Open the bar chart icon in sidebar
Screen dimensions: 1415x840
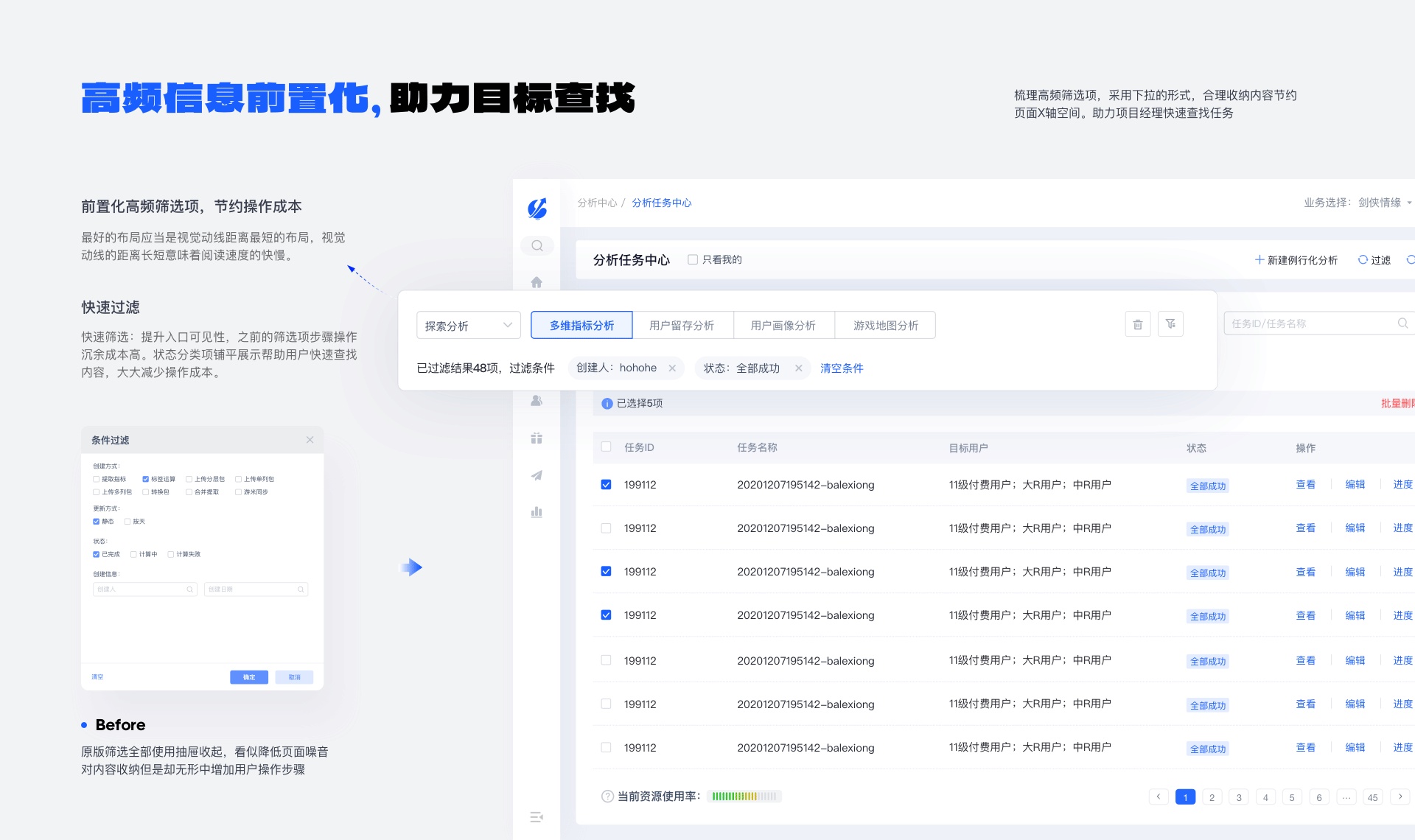point(537,512)
